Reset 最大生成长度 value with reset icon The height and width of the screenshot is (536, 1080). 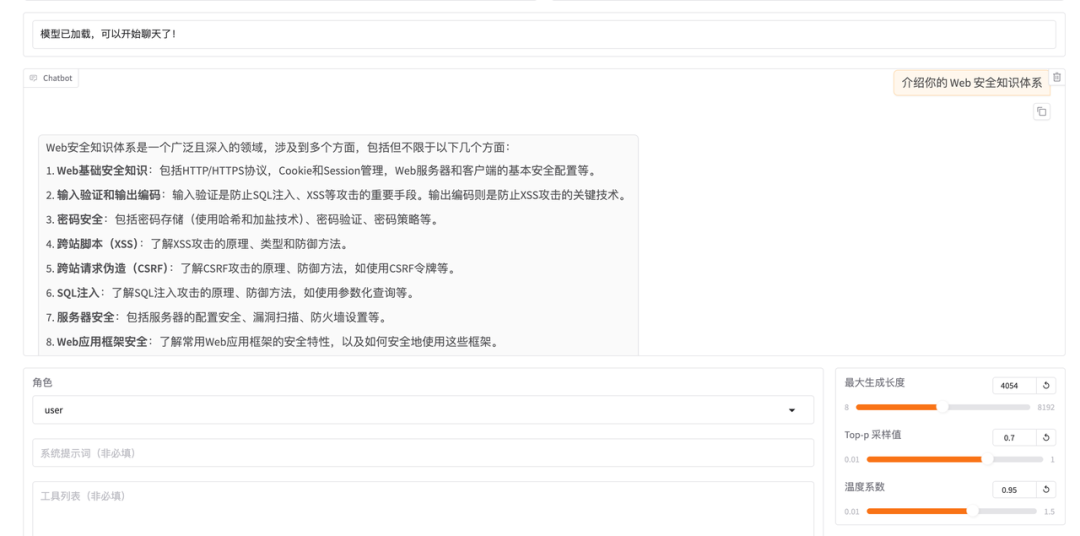(1046, 386)
